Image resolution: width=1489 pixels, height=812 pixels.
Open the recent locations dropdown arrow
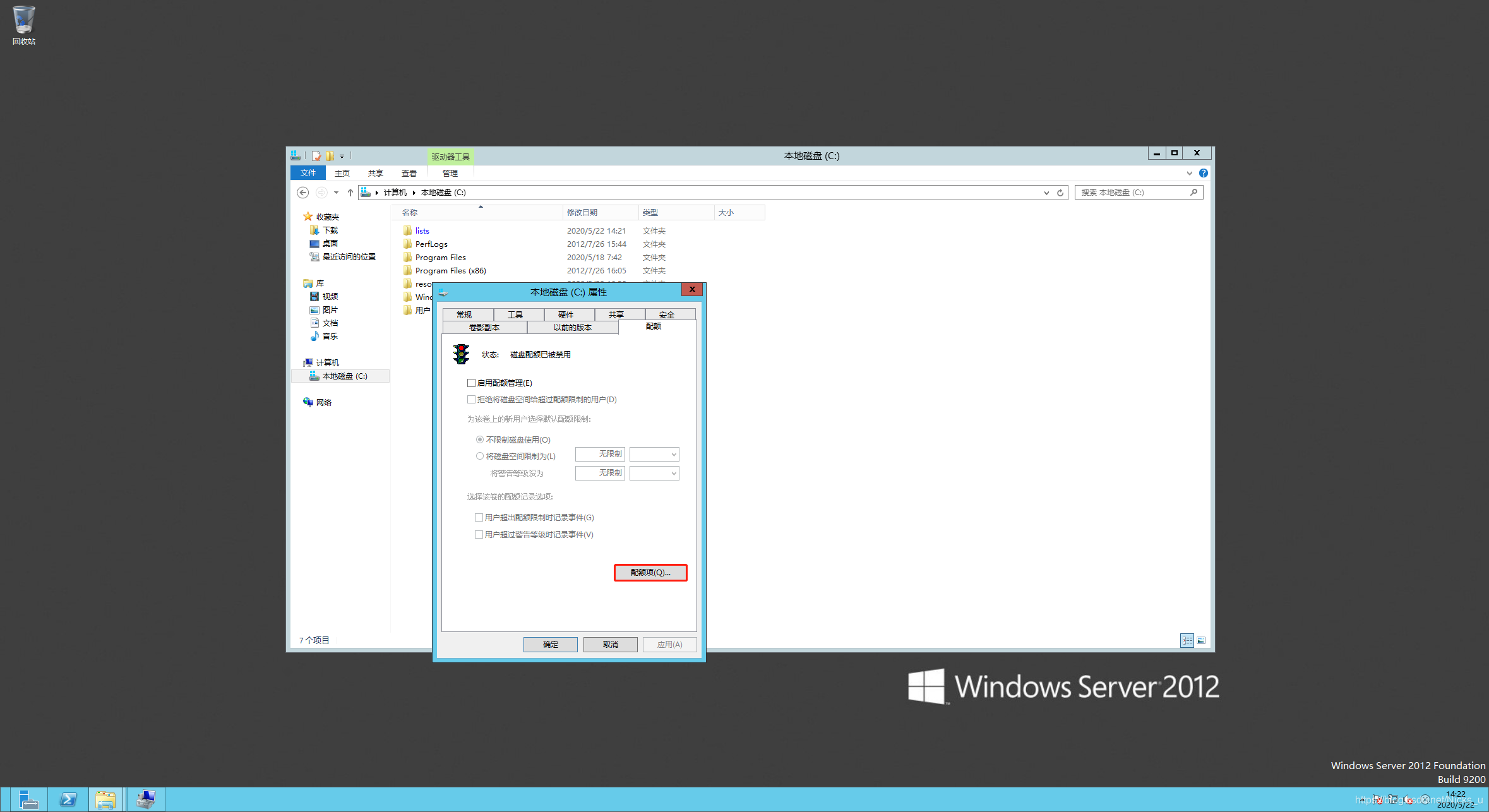[x=336, y=193]
